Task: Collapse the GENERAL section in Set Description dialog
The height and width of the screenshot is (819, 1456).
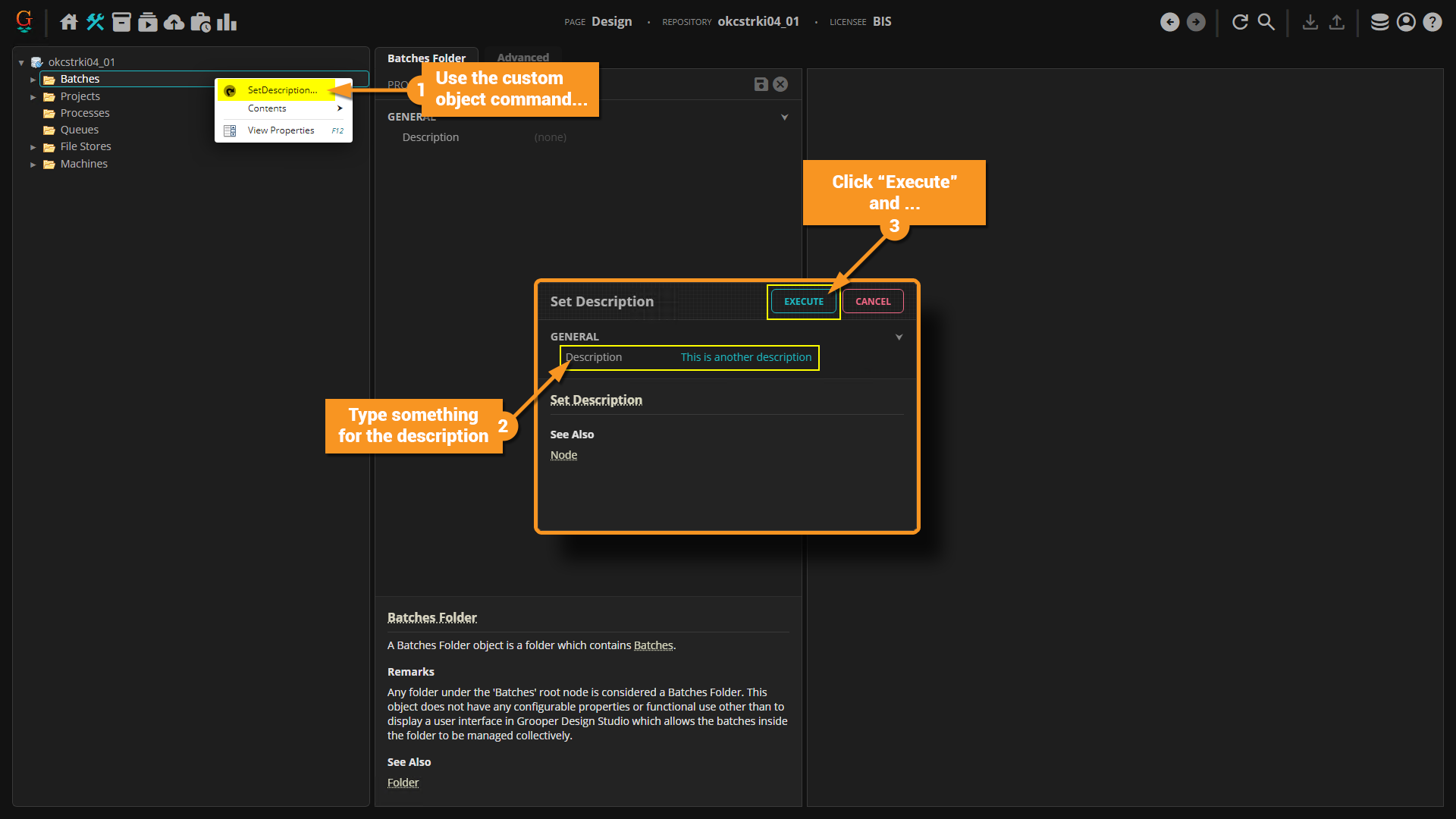Action: (x=899, y=337)
